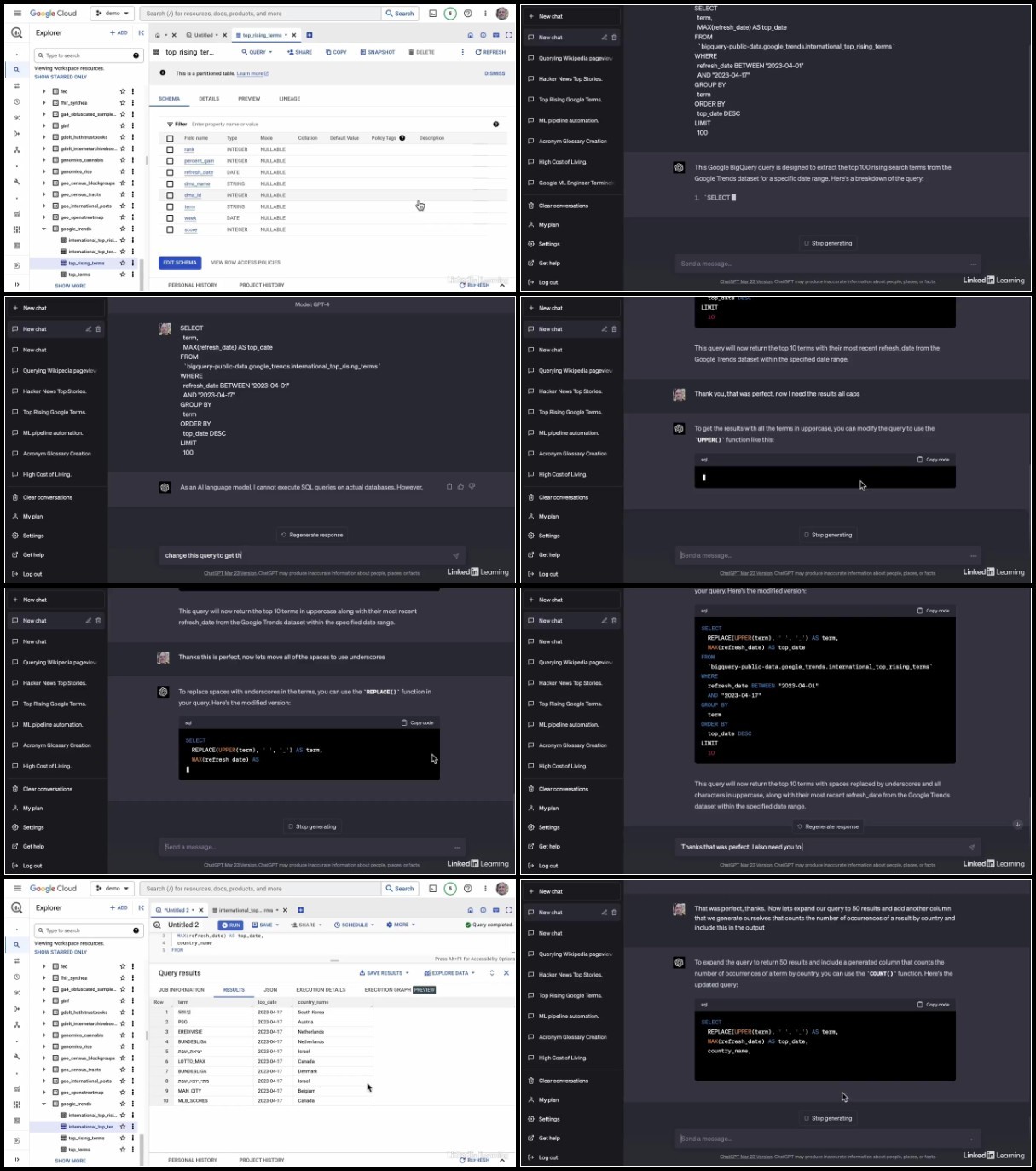Delete the selected chat in the Model: GPT-4 screen

coord(98,329)
